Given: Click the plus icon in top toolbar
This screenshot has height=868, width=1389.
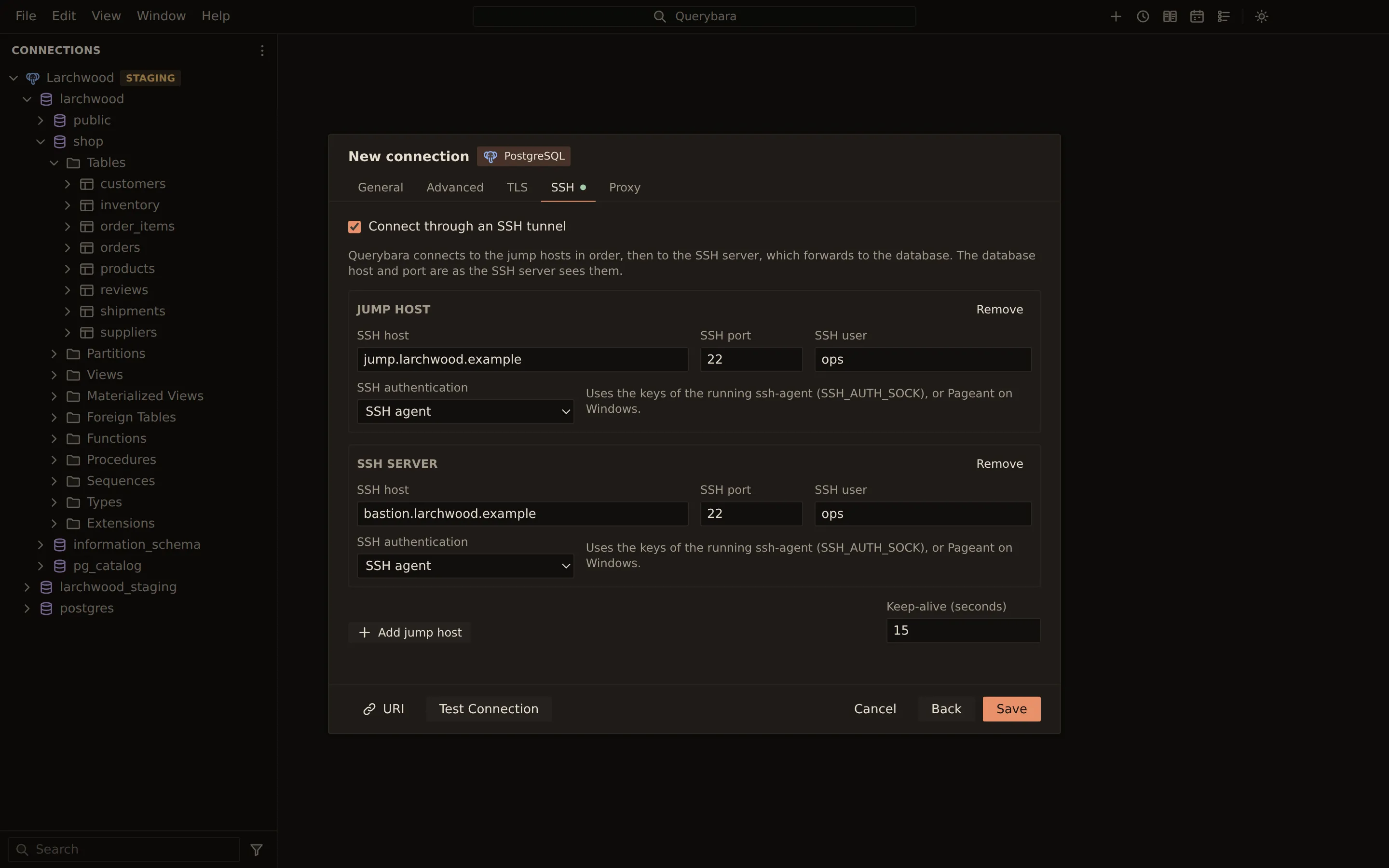Looking at the screenshot, I should (1115, 16).
